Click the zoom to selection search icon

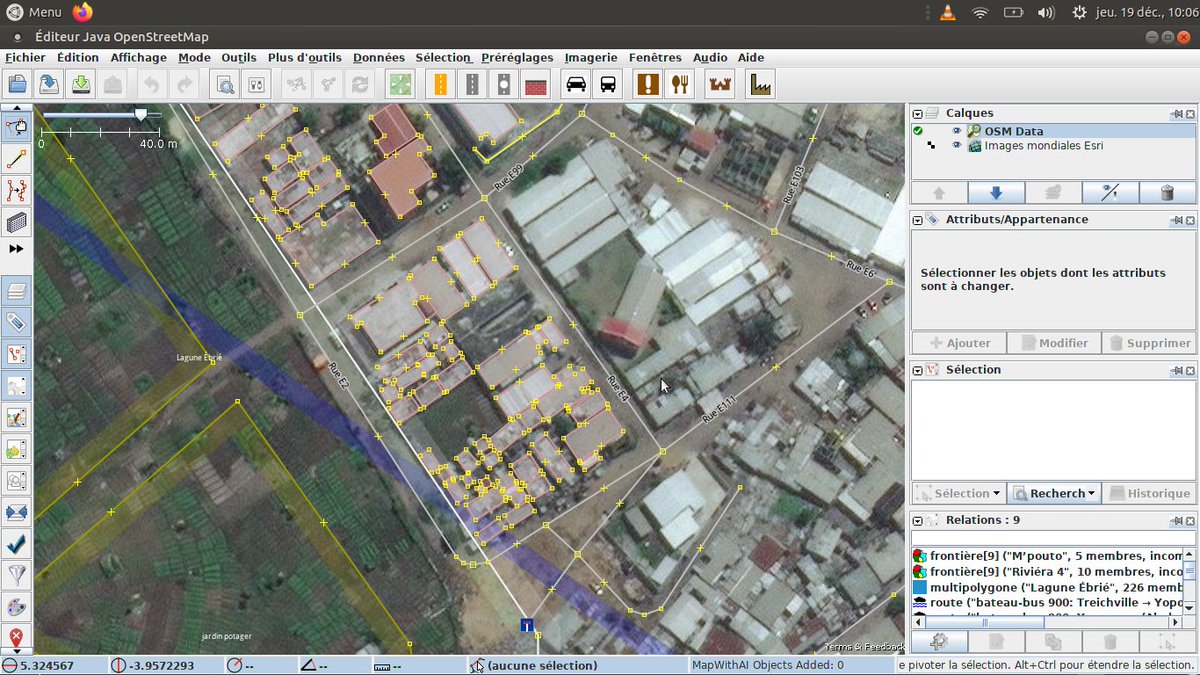click(x=226, y=85)
